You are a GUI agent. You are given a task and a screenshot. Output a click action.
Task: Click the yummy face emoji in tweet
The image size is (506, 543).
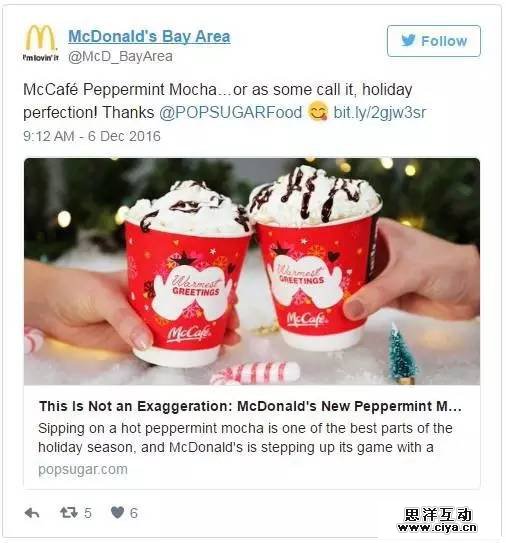click(318, 112)
